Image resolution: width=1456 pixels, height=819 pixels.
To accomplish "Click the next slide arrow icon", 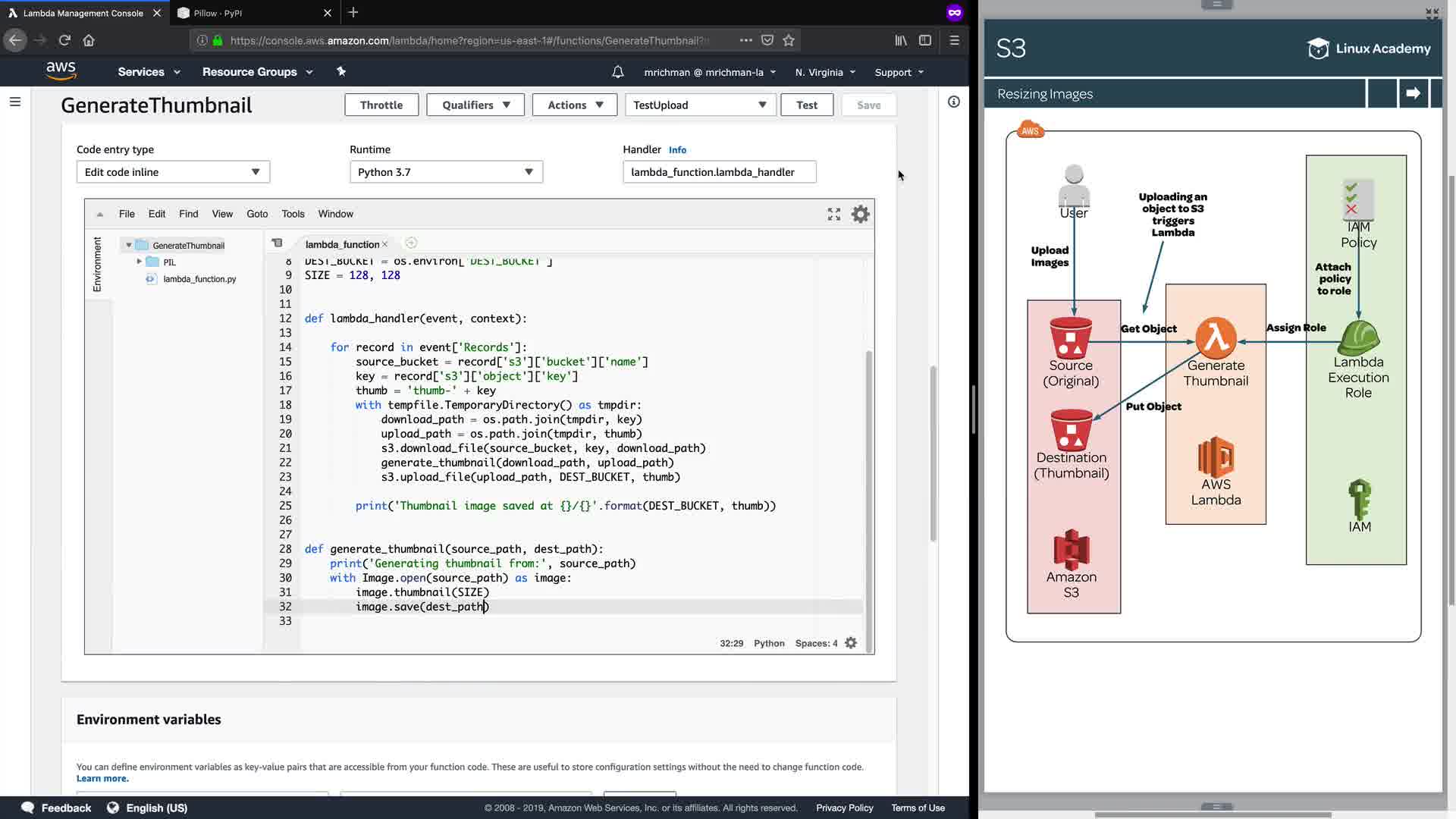I will [x=1413, y=93].
